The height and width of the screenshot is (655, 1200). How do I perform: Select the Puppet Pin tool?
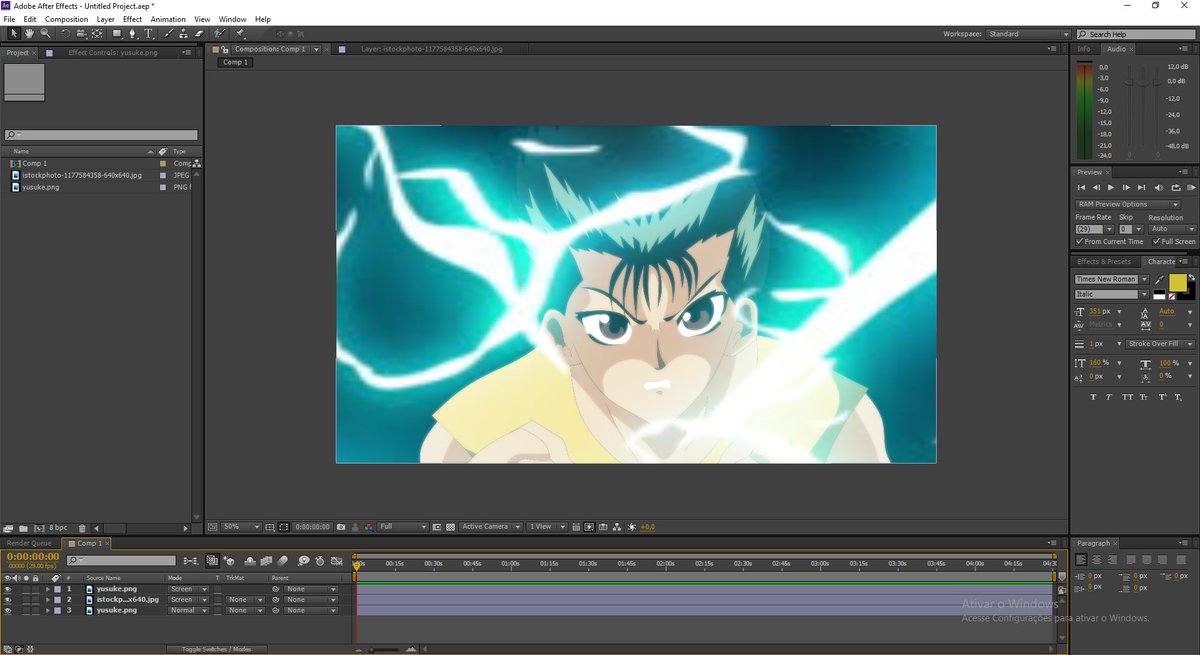coord(240,33)
